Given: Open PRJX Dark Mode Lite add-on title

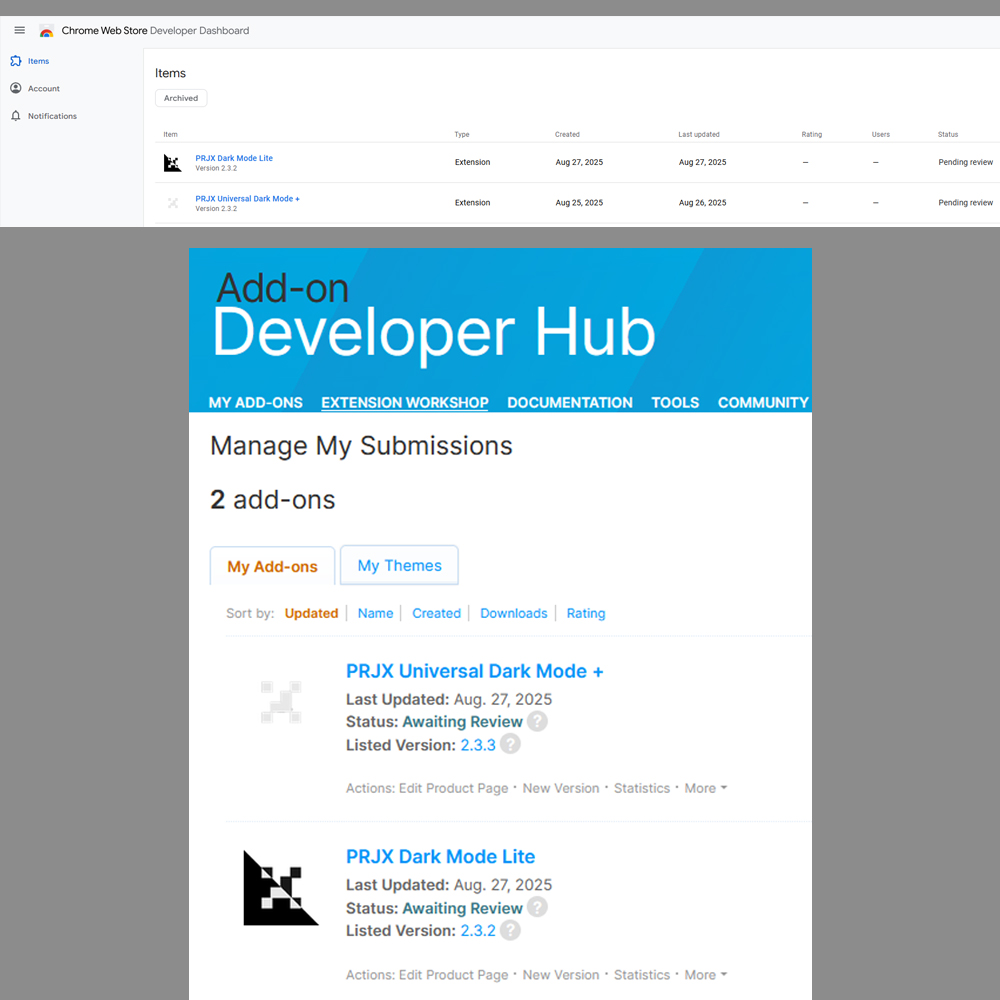Looking at the screenshot, I should pos(440,857).
